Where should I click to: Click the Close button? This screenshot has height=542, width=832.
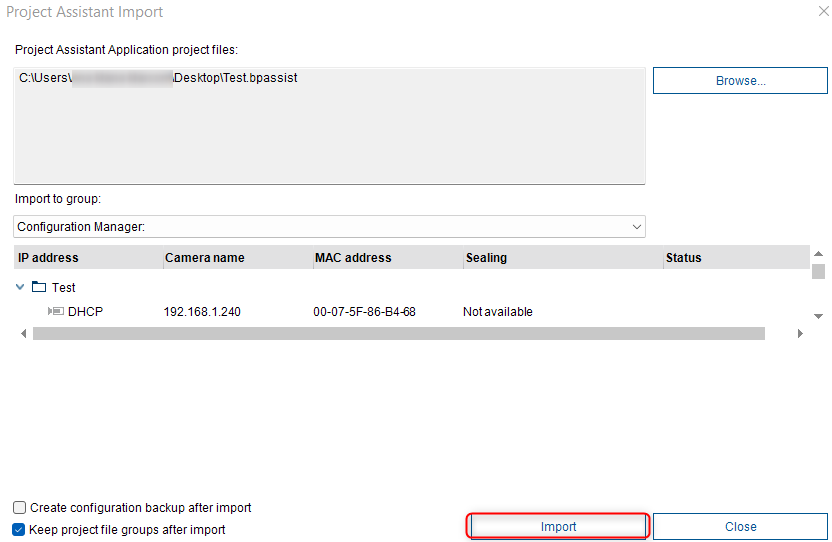[740, 527]
